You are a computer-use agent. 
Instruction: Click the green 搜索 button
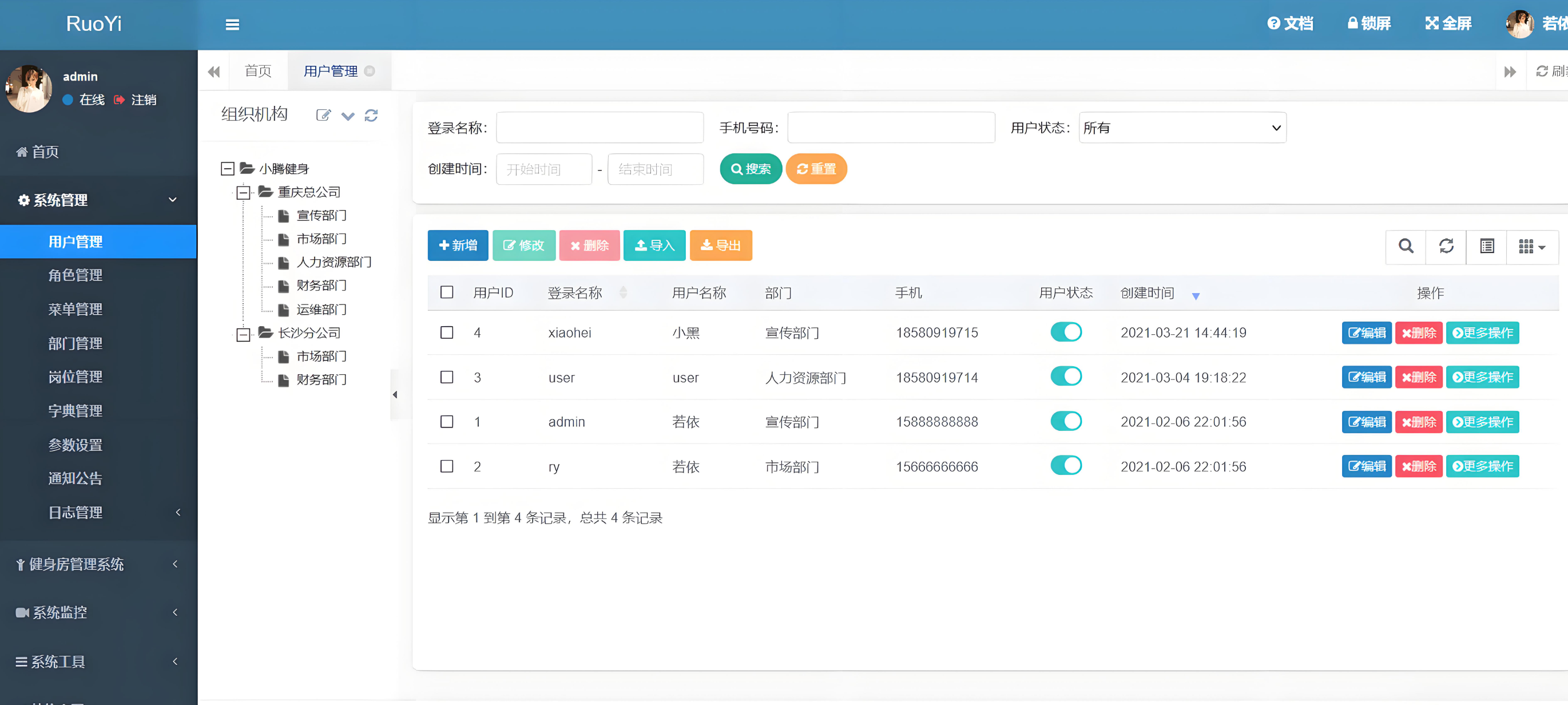(x=750, y=169)
